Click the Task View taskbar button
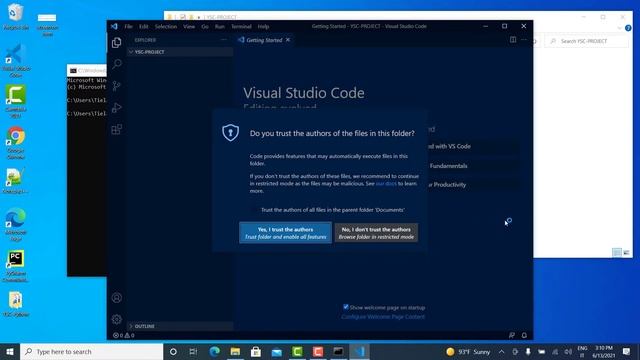The width and height of the screenshot is (640, 360). point(193,351)
